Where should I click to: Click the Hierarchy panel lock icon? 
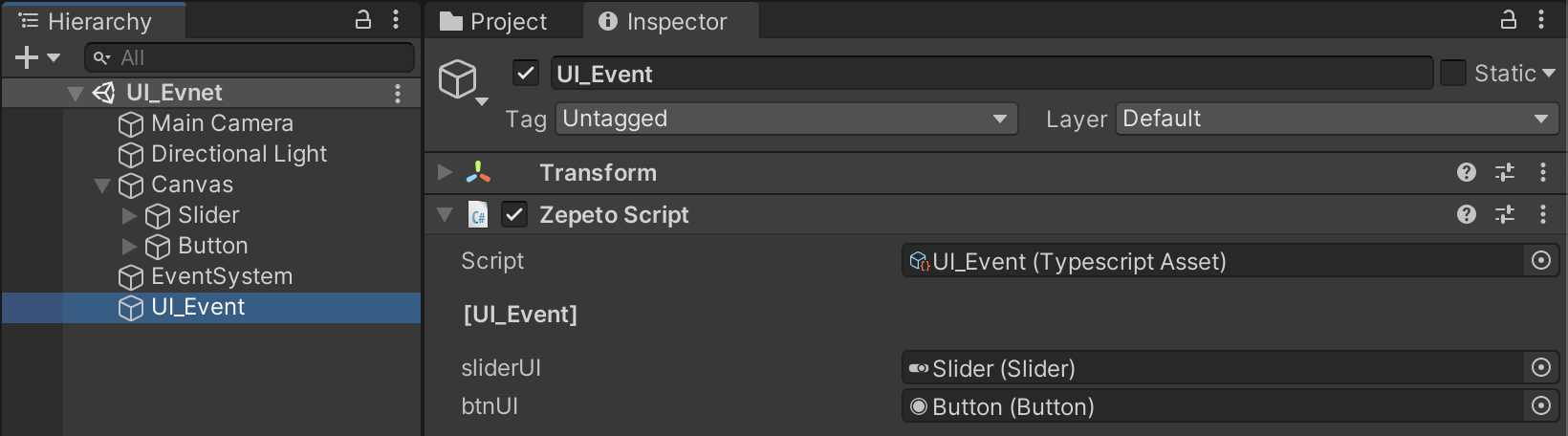click(x=363, y=20)
